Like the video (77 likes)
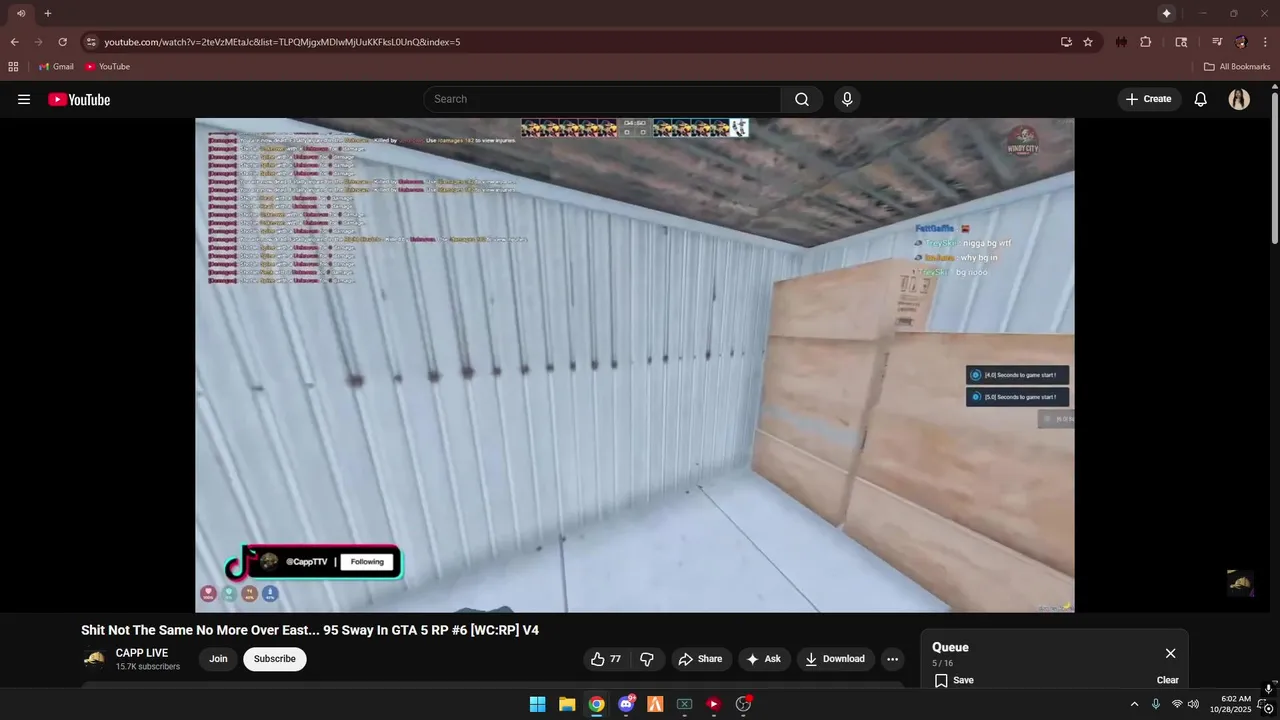1280x720 pixels. 607,659
